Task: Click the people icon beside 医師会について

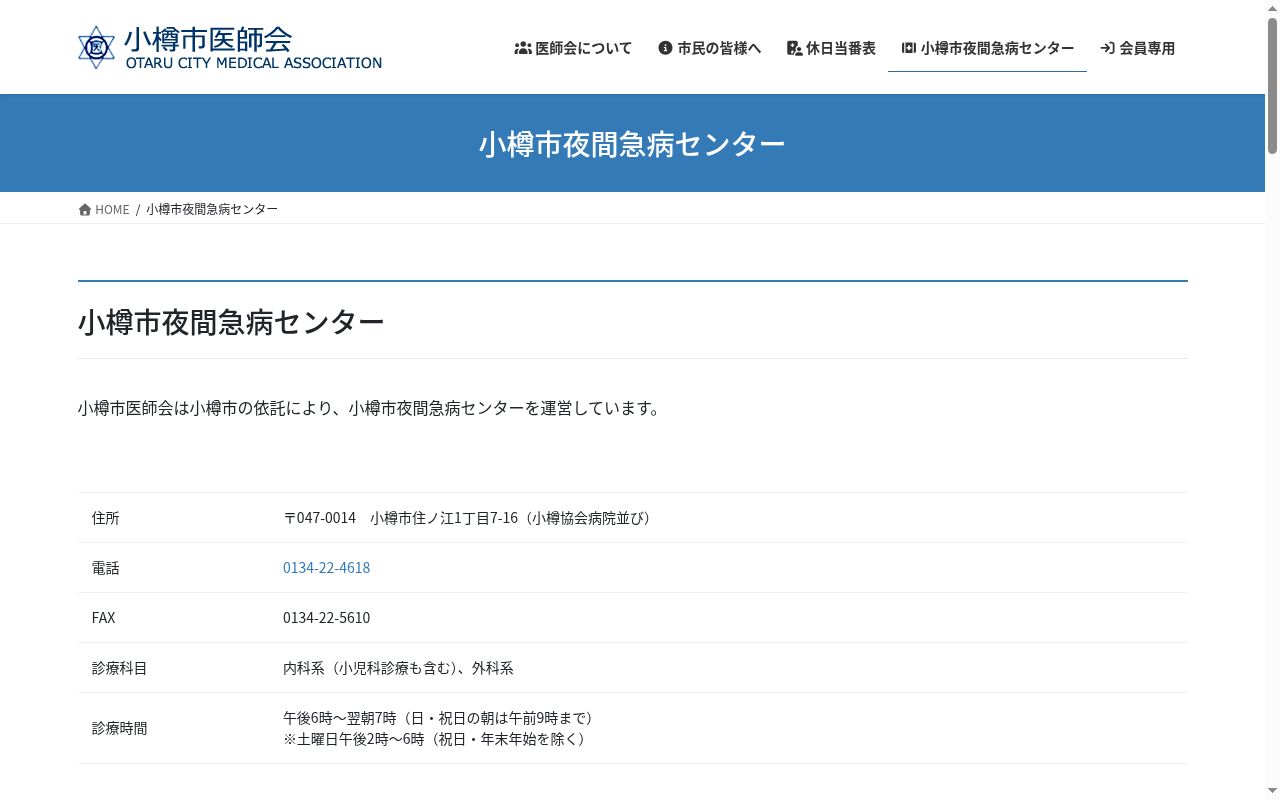Action: 522,48
